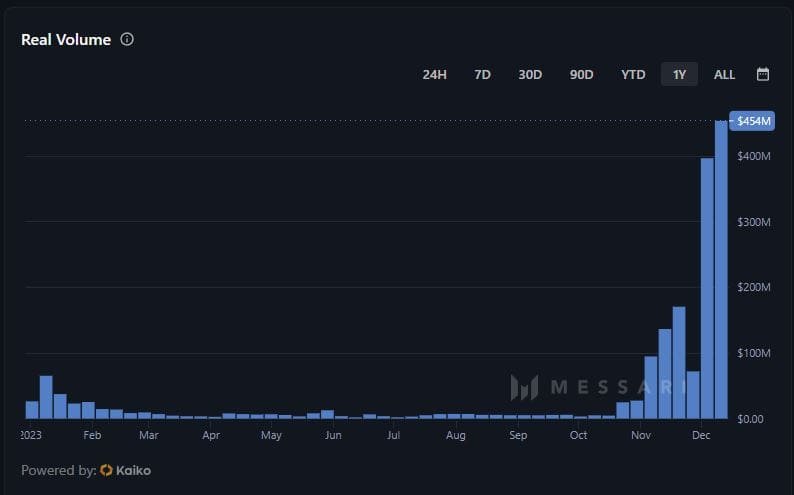This screenshot has width=794, height=495.
Task: Click the $454M value label
Action: coord(752,121)
